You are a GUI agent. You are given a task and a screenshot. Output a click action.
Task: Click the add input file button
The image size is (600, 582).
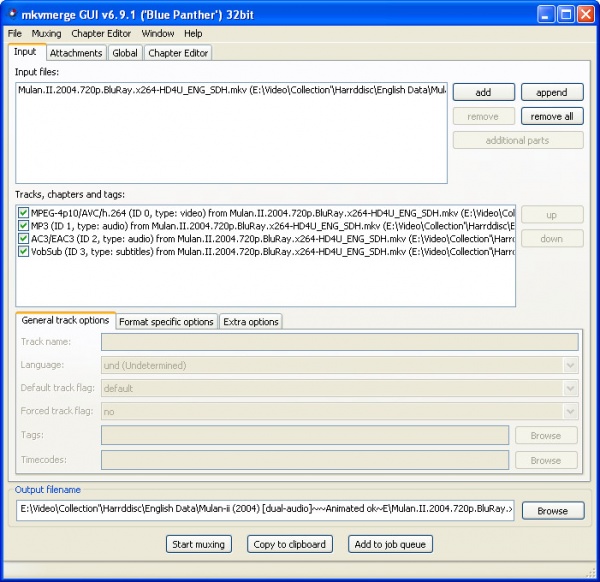point(483,92)
